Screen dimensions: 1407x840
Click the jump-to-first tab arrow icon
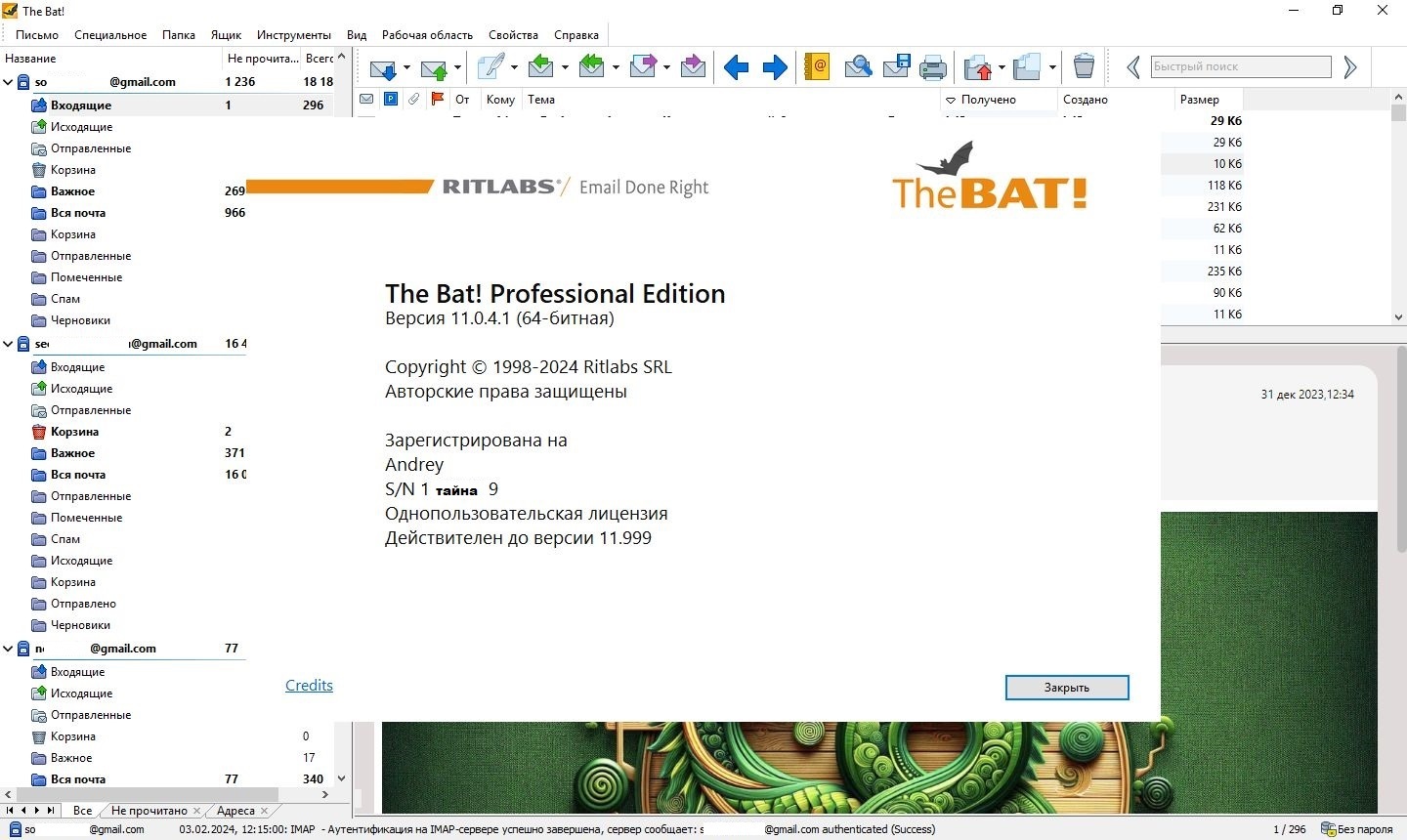[10, 811]
